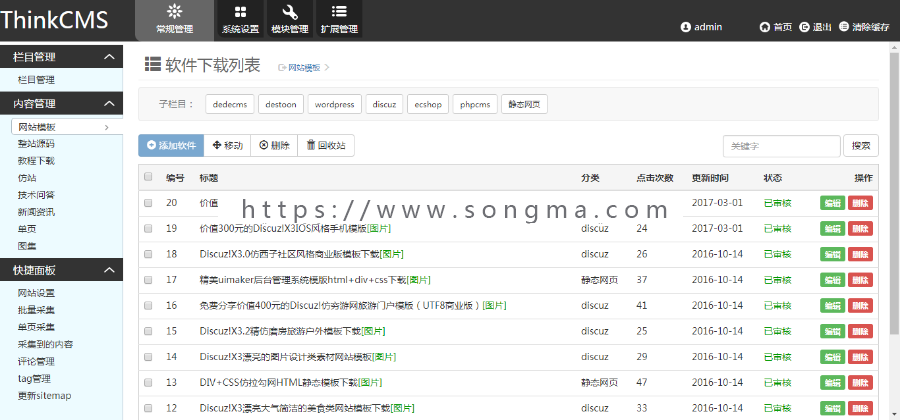Open 常规管理 top navigation icon
The width and height of the screenshot is (900, 420).
(x=174, y=20)
